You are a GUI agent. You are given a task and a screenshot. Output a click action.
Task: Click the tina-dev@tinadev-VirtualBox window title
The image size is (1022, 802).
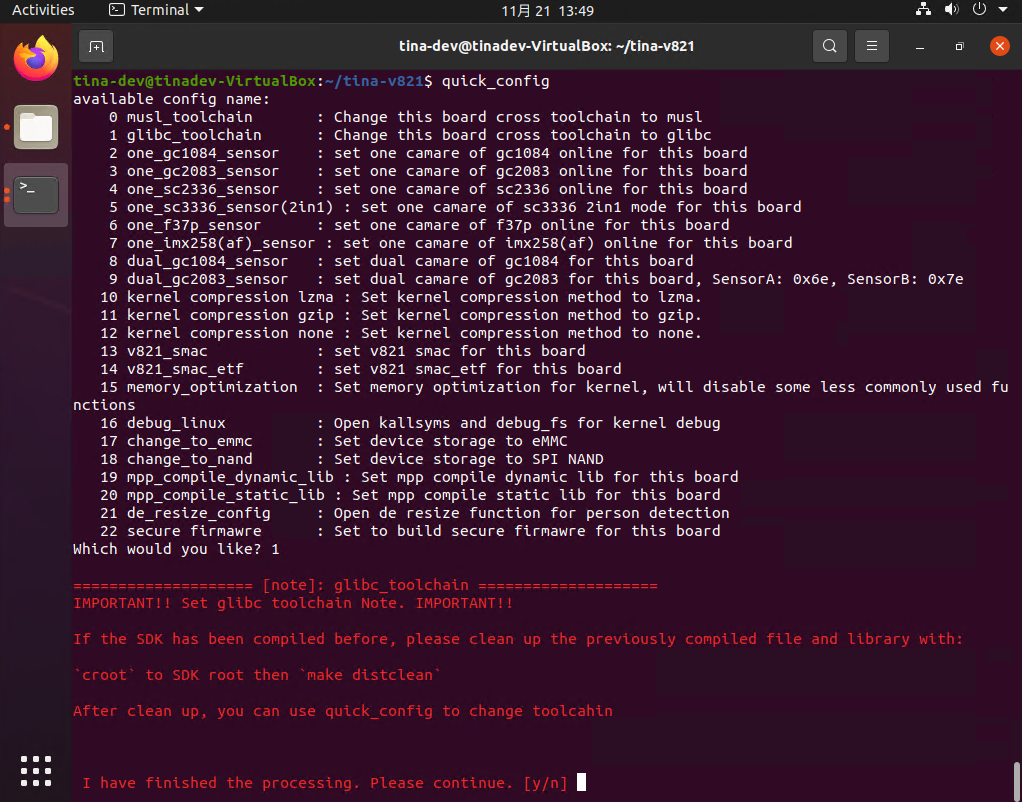tap(546, 46)
